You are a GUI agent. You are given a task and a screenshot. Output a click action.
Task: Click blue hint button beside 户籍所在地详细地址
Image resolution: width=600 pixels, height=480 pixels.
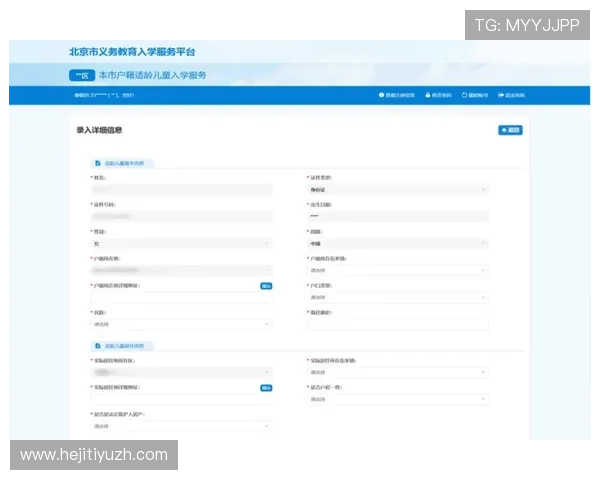click(x=266, y=286)
